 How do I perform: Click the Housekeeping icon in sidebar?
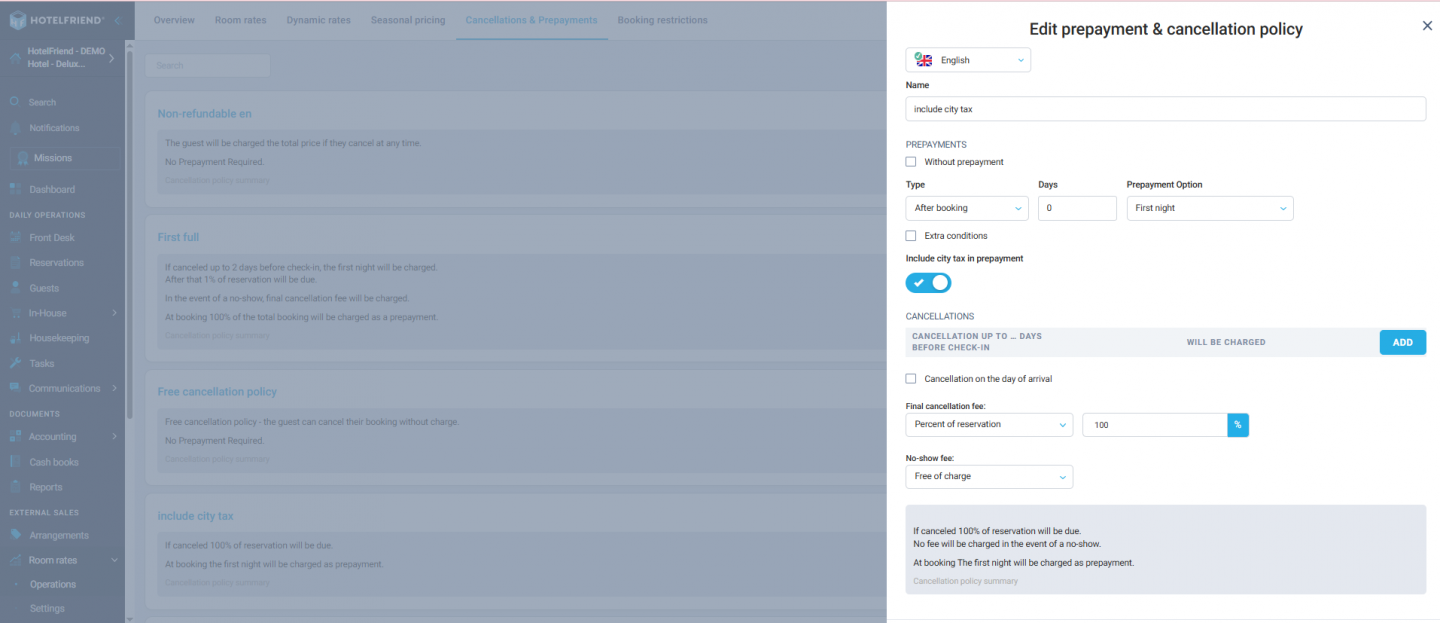pyautogui.click(x=15, y=338)
